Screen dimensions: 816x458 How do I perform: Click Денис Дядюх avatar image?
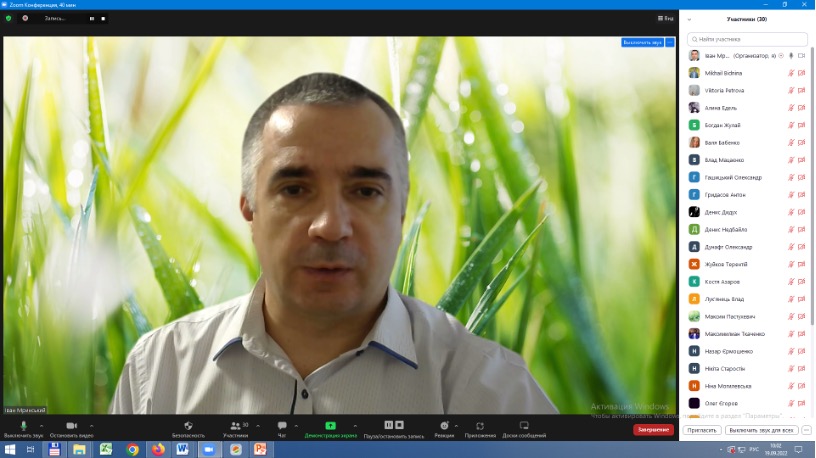pos(694,212)
